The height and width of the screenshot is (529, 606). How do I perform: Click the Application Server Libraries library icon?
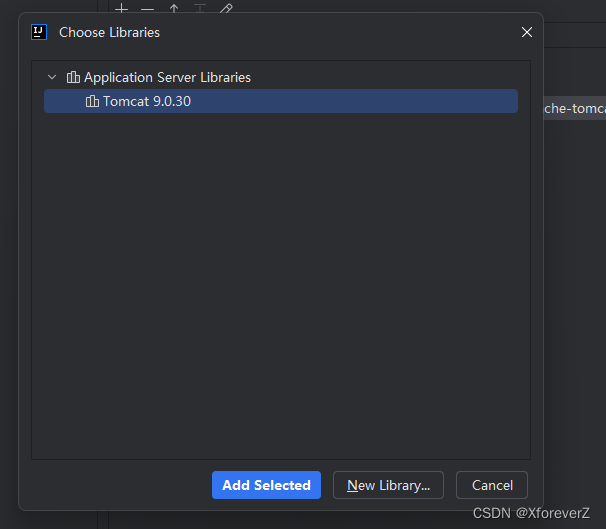click(x=73, y=77)
